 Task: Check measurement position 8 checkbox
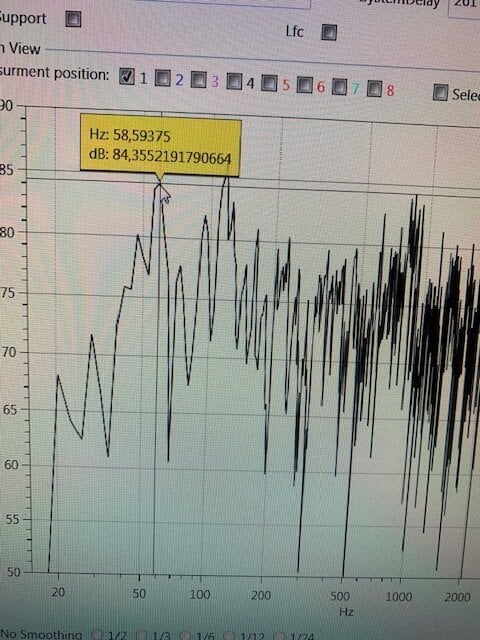(374, 89)
